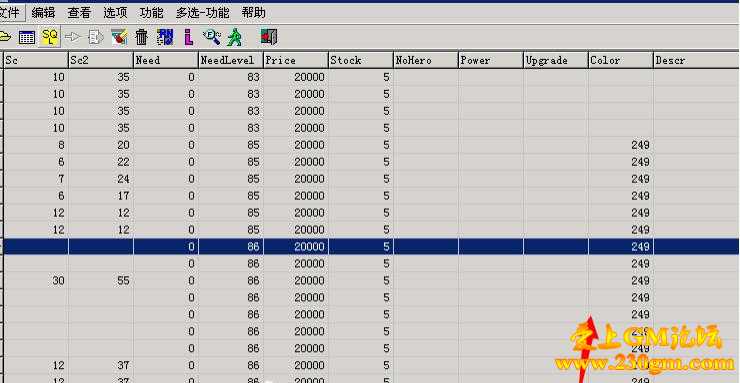The image size is (740, 383).
Task: Click the magenta 'i' information icon
Action: [x=189, y=37]
